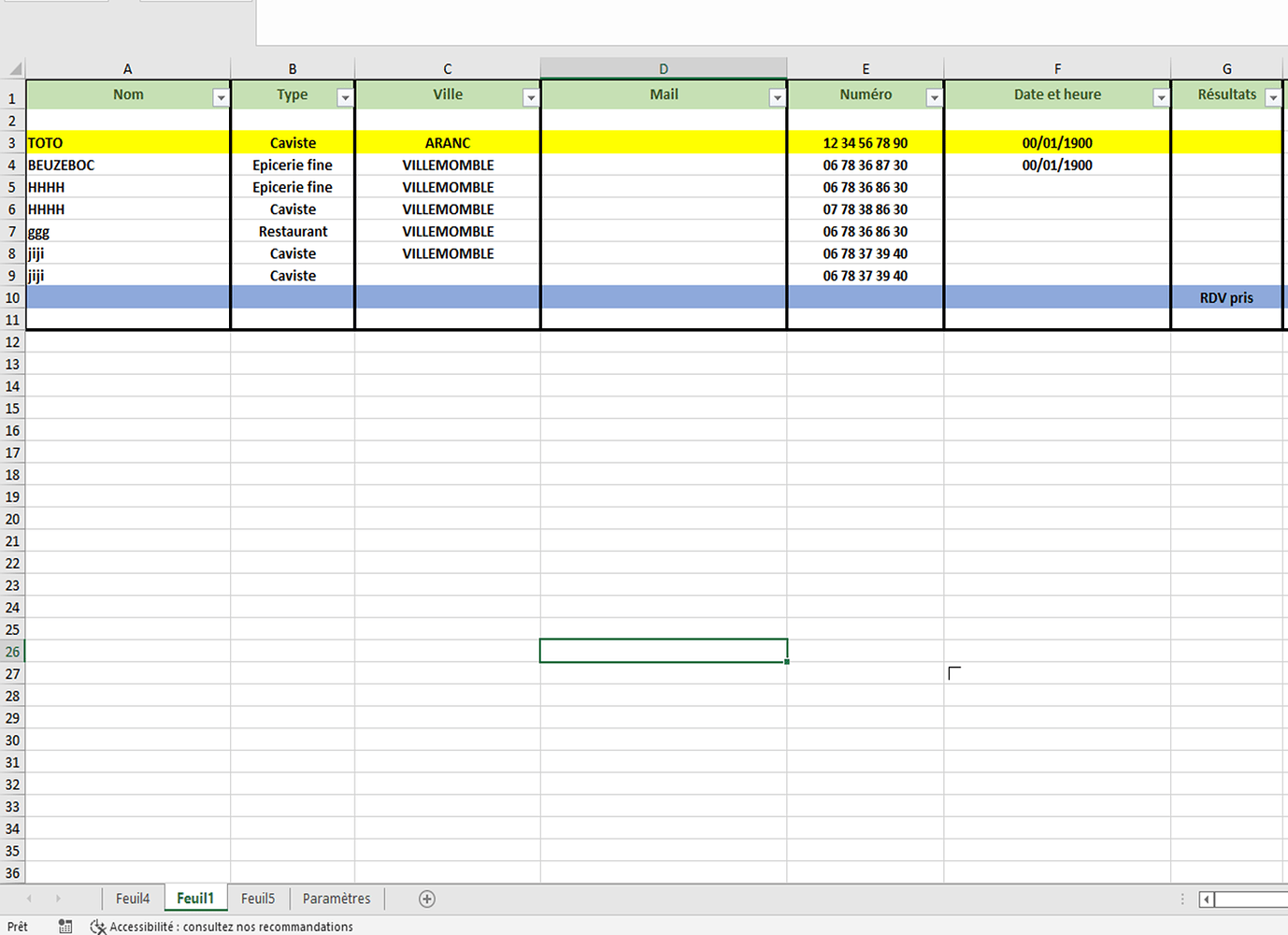Viewport: 1288px width, 935px height.
Task: Switch to the Paramètres sheet tab
Action: (x=336, y=899)
